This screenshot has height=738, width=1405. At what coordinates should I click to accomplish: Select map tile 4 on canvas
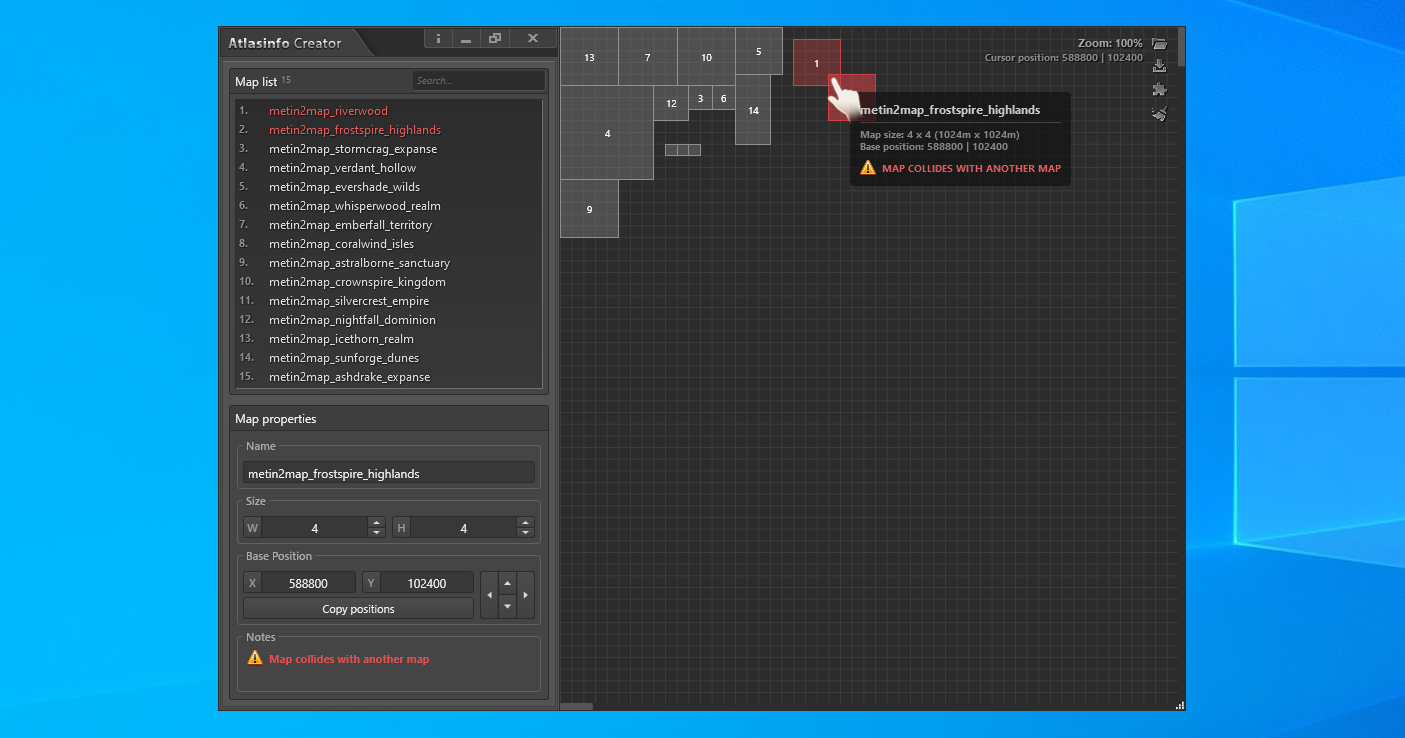(x=607, y=133)
